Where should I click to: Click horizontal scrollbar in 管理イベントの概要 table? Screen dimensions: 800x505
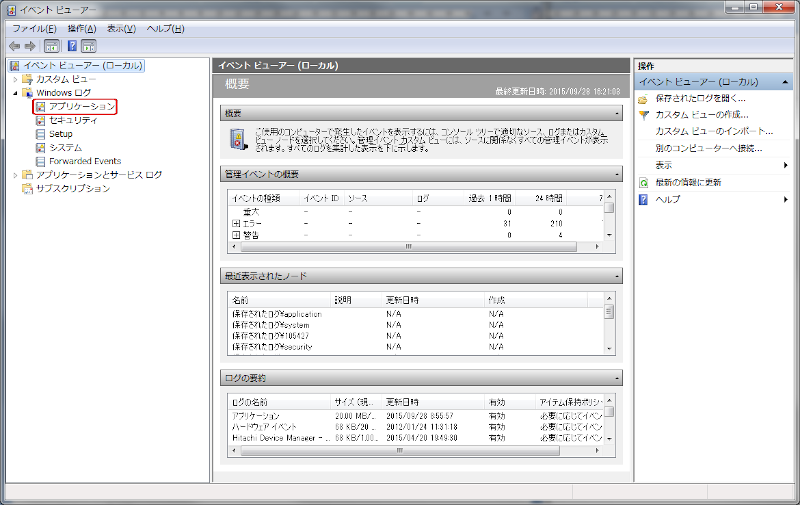click(408, 247)
